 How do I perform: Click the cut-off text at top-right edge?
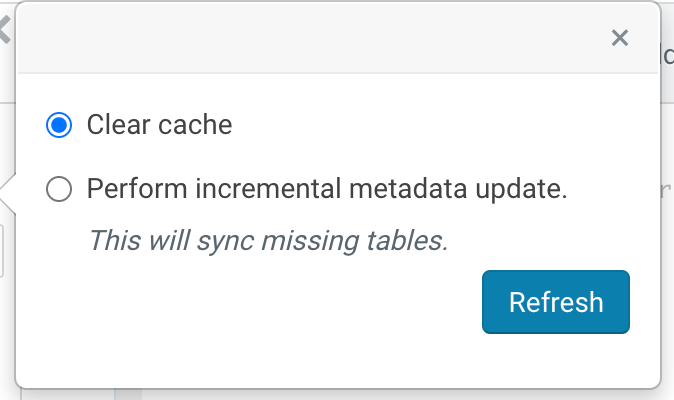point(667,55)
